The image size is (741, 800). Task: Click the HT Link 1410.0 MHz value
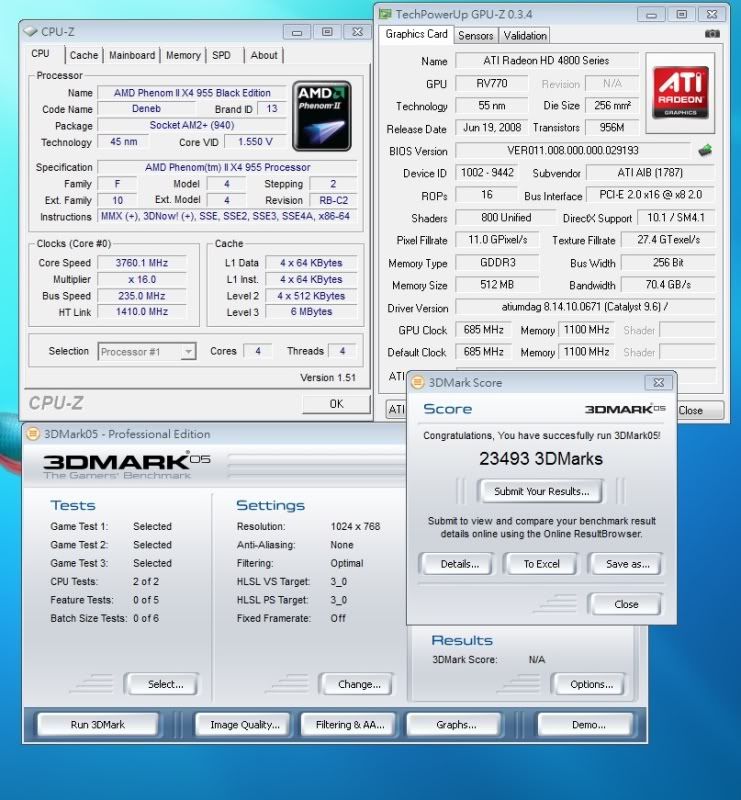tap(142, 311)
